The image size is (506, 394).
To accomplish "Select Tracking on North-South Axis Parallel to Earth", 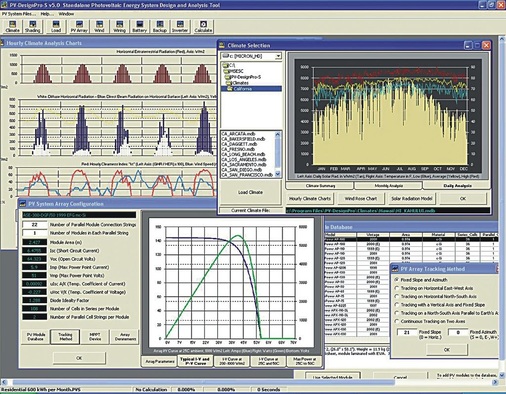I will 397,313.
